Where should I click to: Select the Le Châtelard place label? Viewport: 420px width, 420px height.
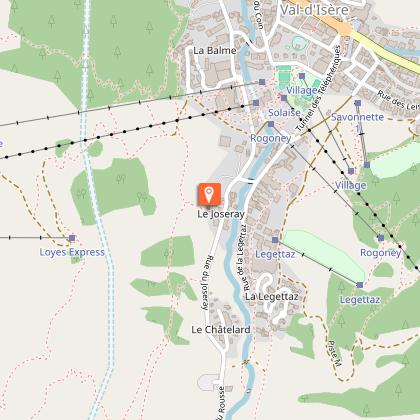pos(221,330)
